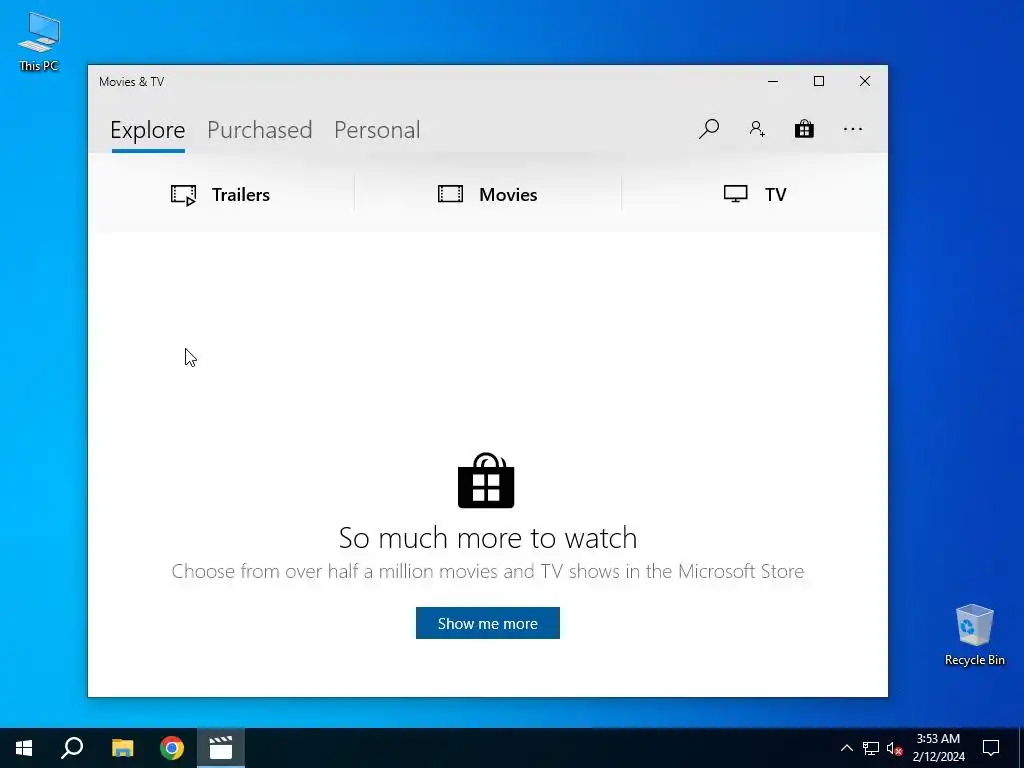The height and width of the screenshot is (768, 1024).
Task: Show hidden system tray icons
Action: [846, 748]
